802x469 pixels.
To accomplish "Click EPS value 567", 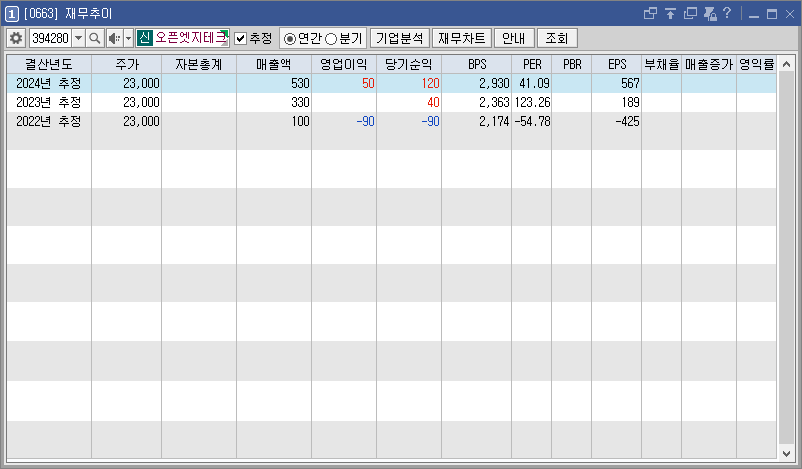I will pyautogui.click(x=630, y=83).
